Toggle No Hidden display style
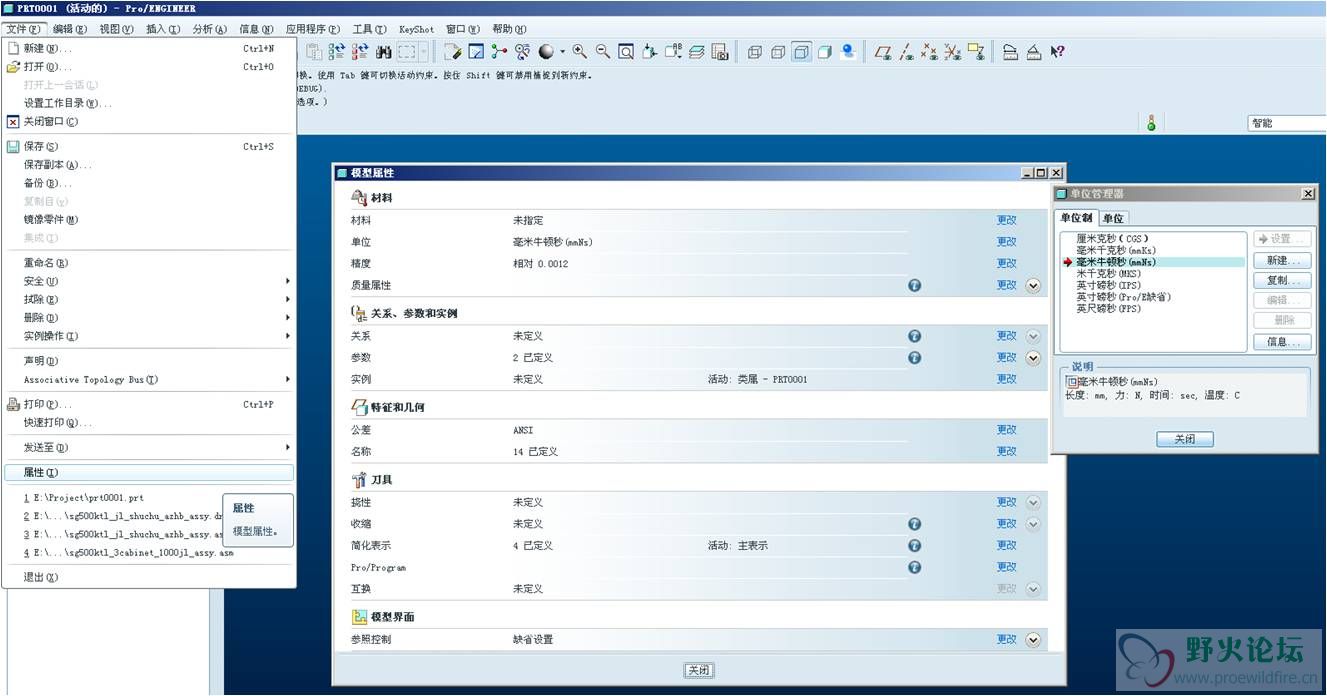 click(801, 51)
